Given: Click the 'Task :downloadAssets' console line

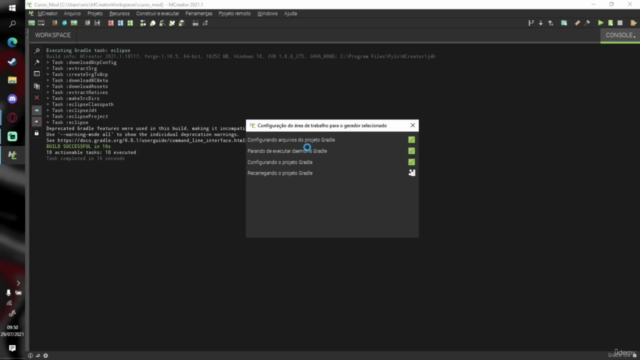Looking at the screenshot, I should (x=80, y=87).
